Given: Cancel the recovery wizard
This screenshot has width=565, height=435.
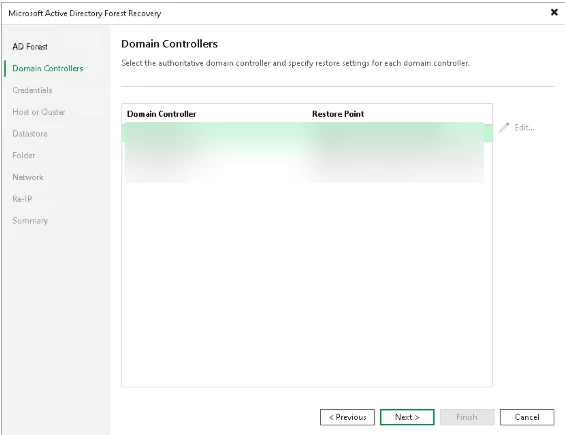Looking at the screenshot, I should pos(527,417).
